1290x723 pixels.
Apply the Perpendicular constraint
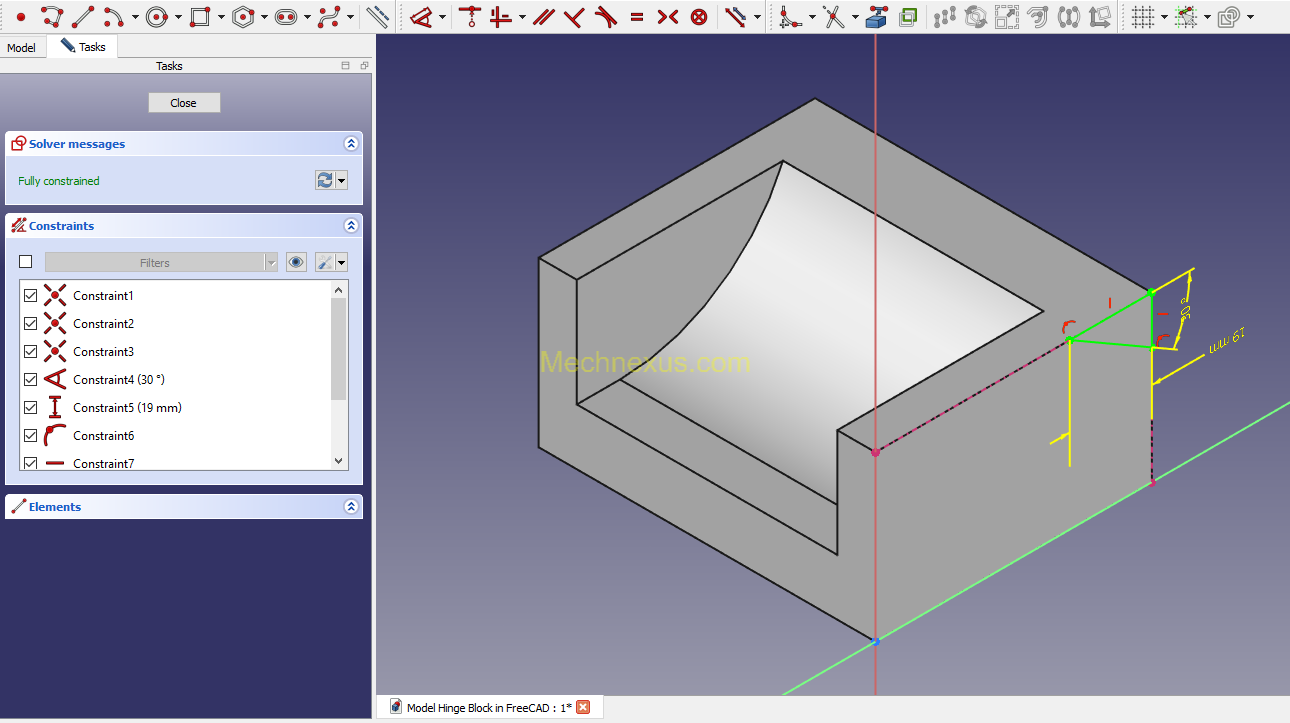573,16
